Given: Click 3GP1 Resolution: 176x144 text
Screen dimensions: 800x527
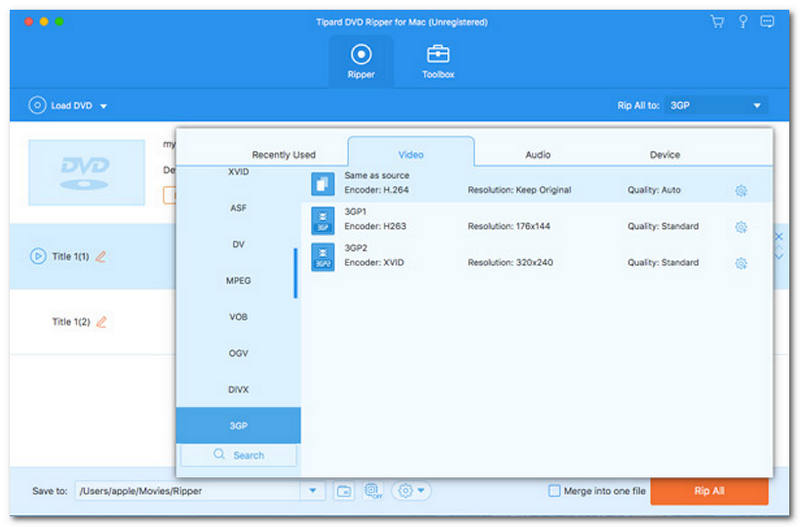Looking at the screenshot, I should 509,226.
